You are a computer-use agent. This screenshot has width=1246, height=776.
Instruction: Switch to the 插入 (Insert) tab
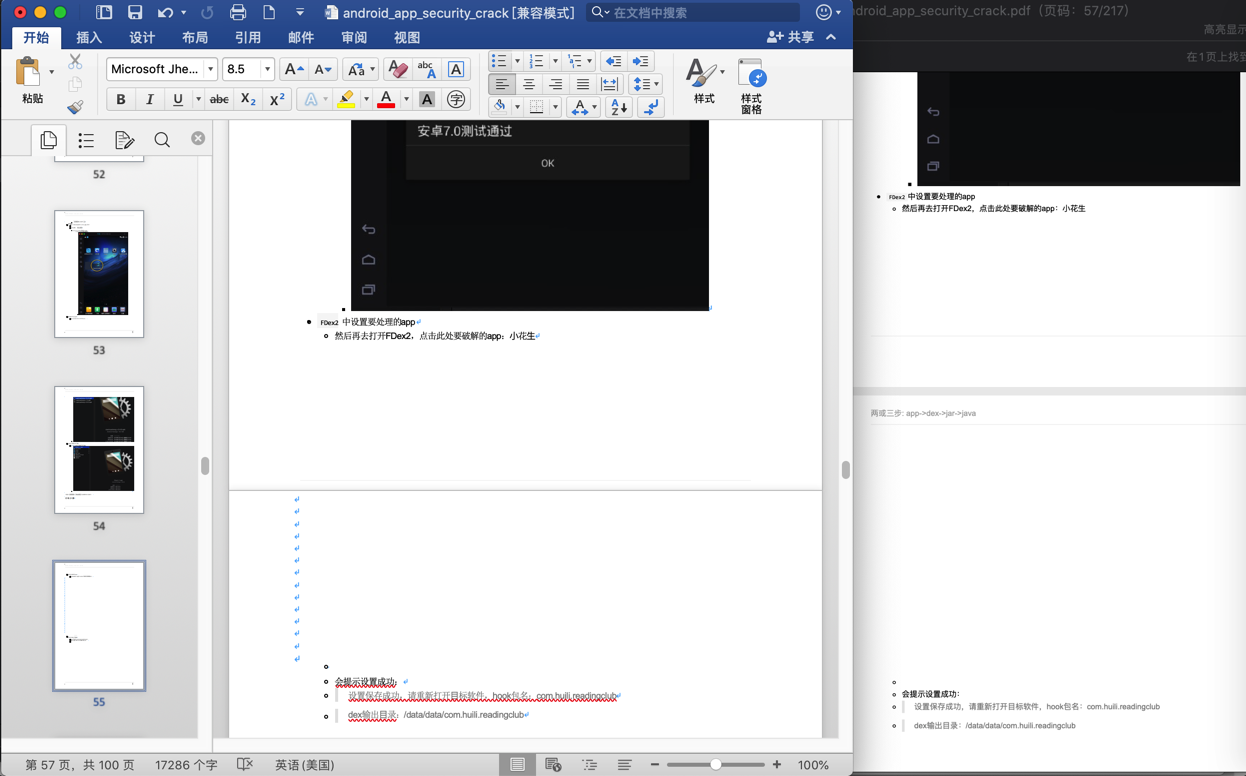89,37
